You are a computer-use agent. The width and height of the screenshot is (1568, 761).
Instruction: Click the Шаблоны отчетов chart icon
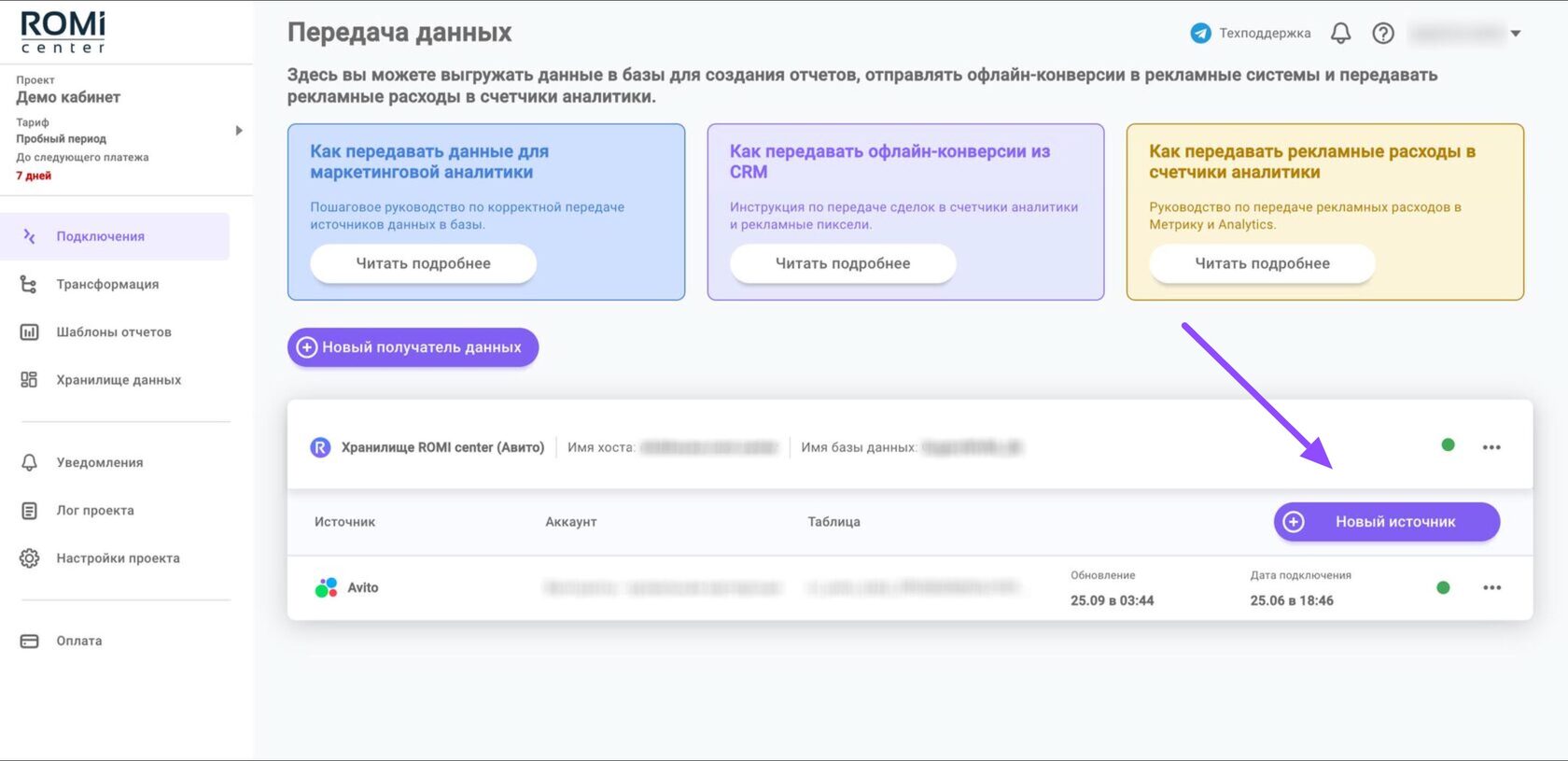tap(29, 331)
